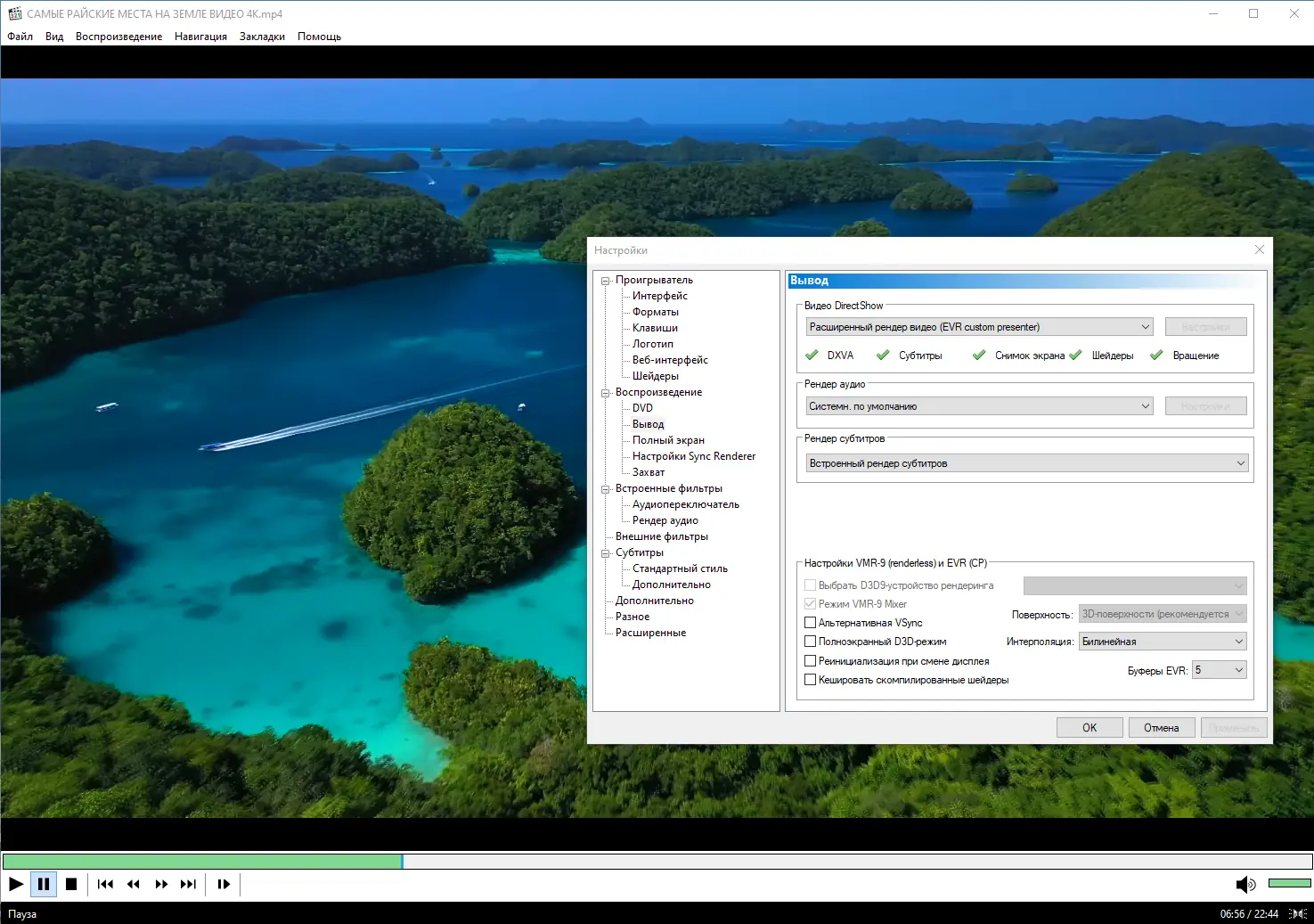The width and height of the screenshot is (1314, 924).
Task: Step one frame forward
Action: (x=224, y=884)
